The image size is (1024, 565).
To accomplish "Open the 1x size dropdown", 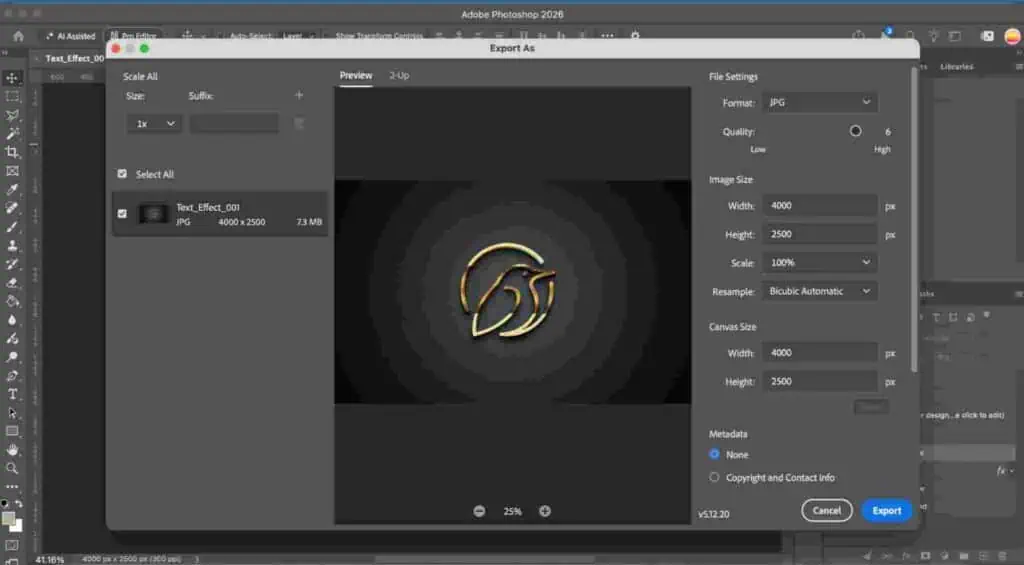I will pyautogui.click(x=154, y=123).
